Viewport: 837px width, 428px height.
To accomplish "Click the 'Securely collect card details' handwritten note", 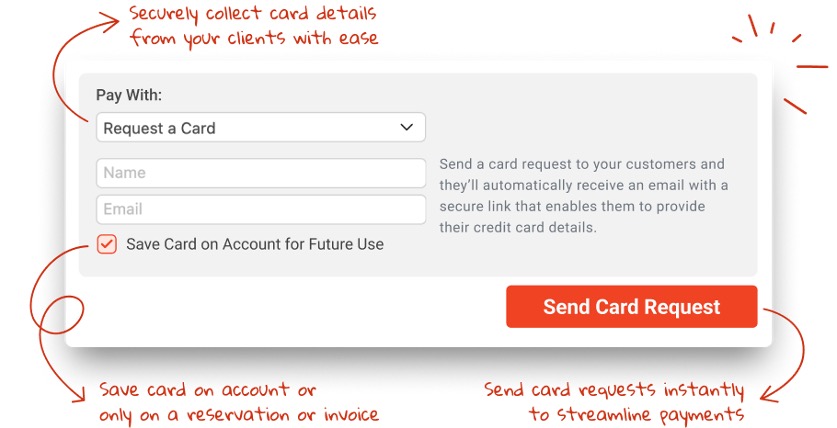I will (254, 27).
